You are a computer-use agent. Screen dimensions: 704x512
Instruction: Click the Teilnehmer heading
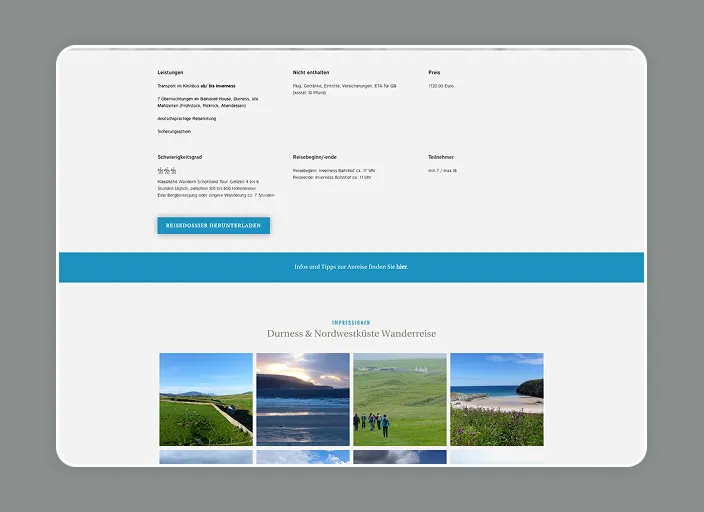pyautogui.click(x=441, y=158)
